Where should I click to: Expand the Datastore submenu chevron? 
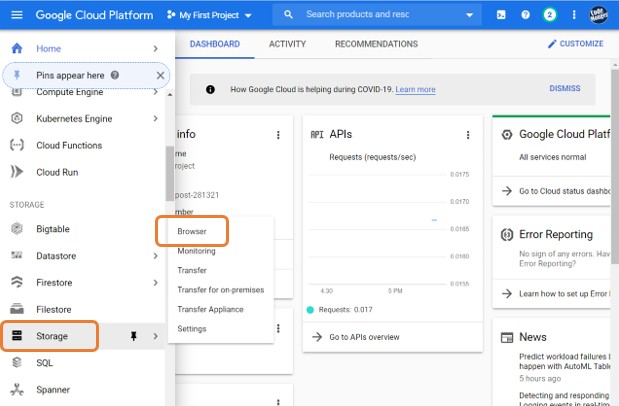pyautogui.click(x=156, y=256)
